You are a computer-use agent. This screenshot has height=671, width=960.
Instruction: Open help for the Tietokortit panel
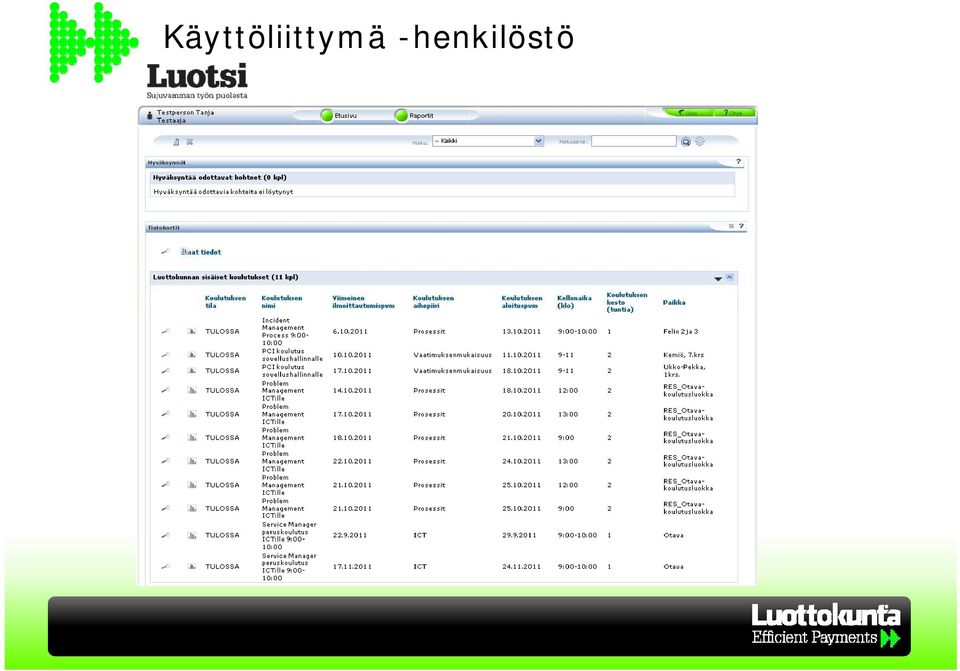(741, 227)
